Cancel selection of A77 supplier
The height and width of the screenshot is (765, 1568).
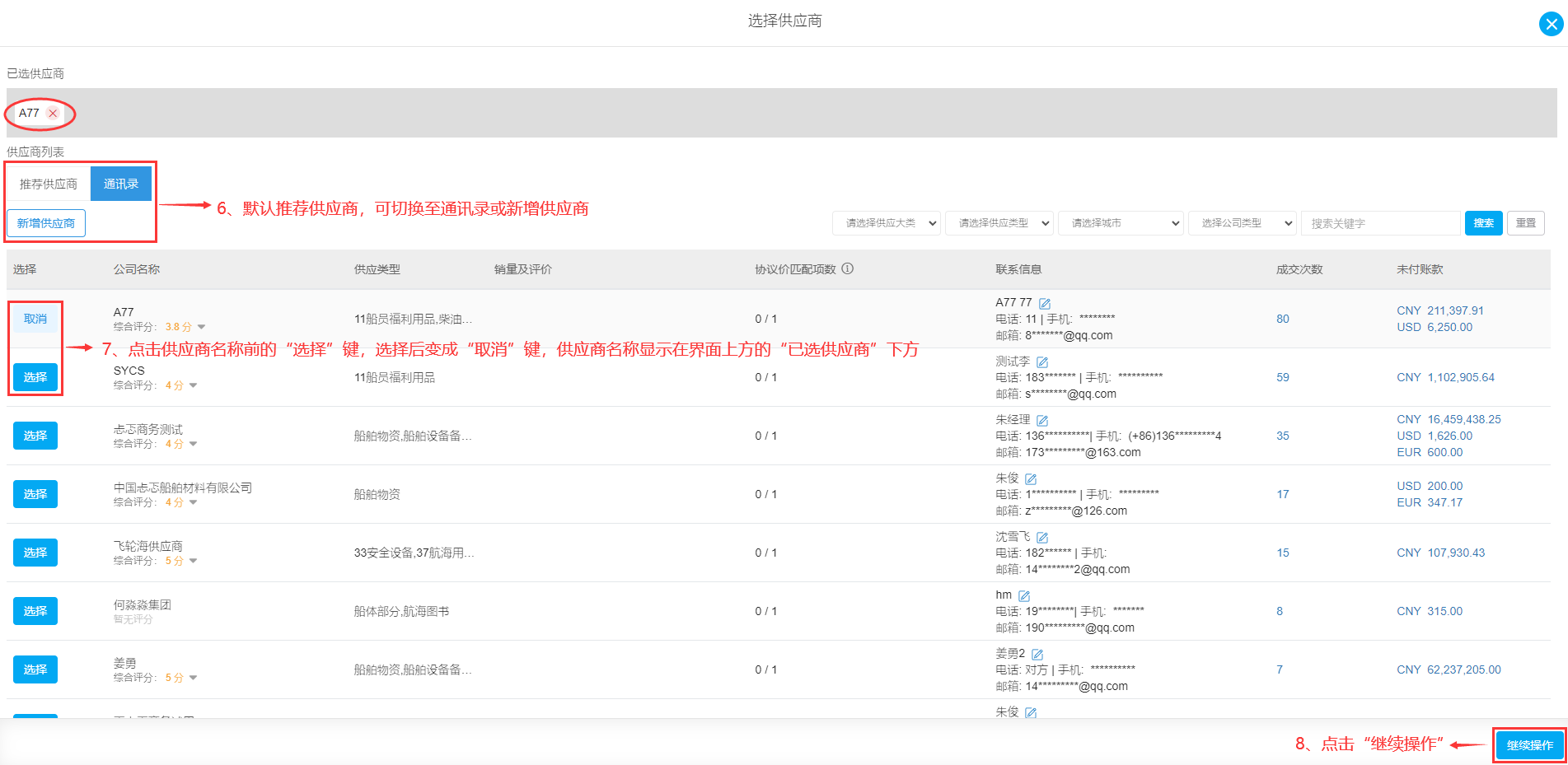(x=35, y=319)
